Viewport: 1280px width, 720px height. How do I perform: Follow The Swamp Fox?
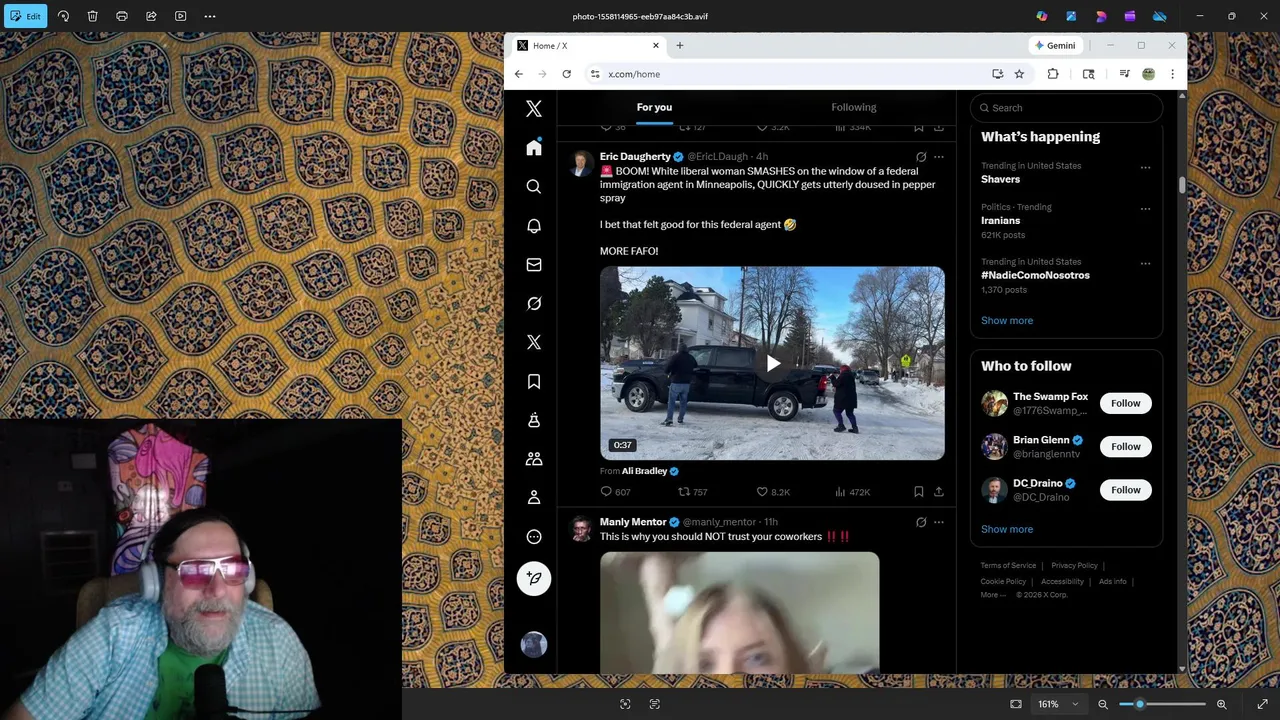(1125, 403)
